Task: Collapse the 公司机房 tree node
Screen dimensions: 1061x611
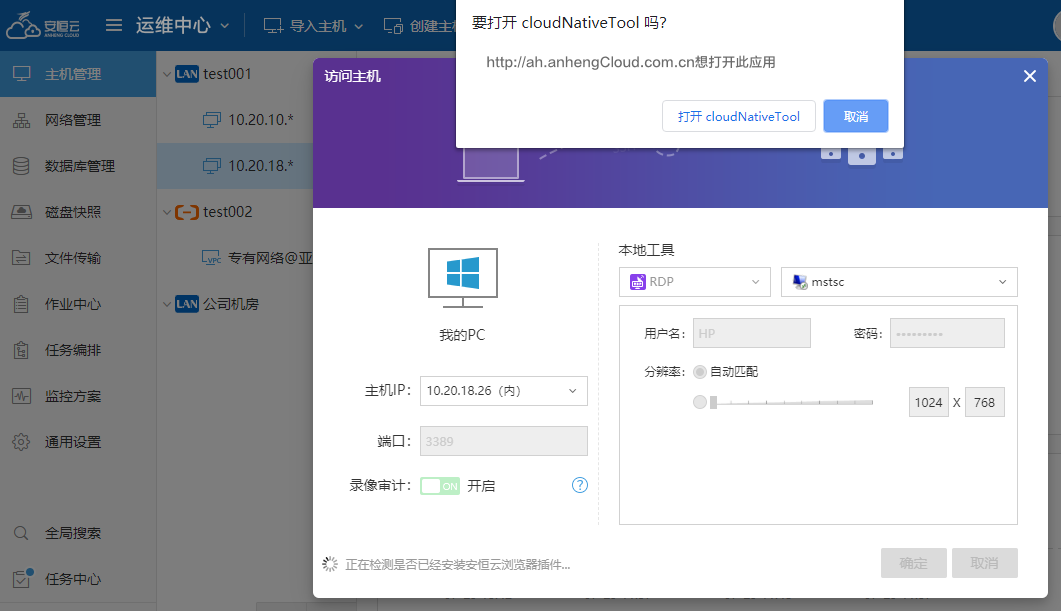Action: (167, 304)
